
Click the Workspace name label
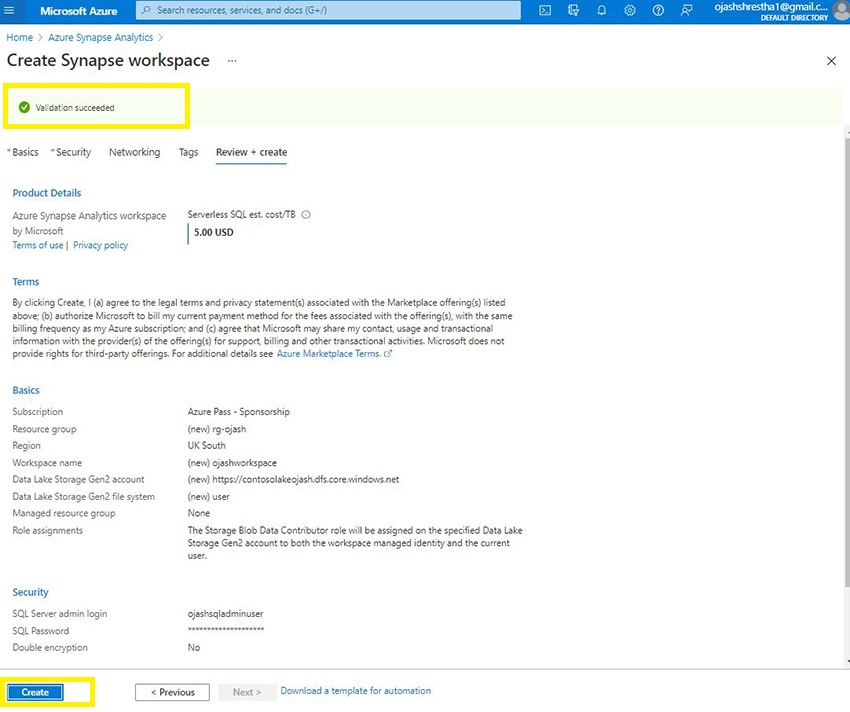[x=47, y=463]
